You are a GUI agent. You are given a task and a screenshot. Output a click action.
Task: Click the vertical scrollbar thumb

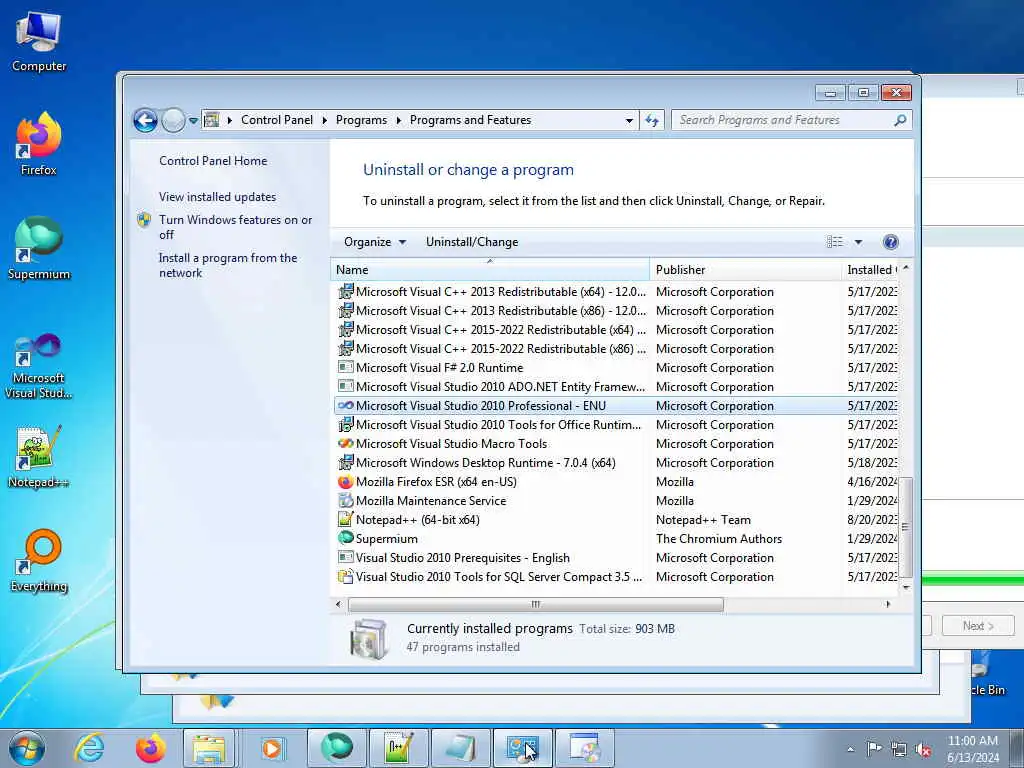tap(905, 528)
